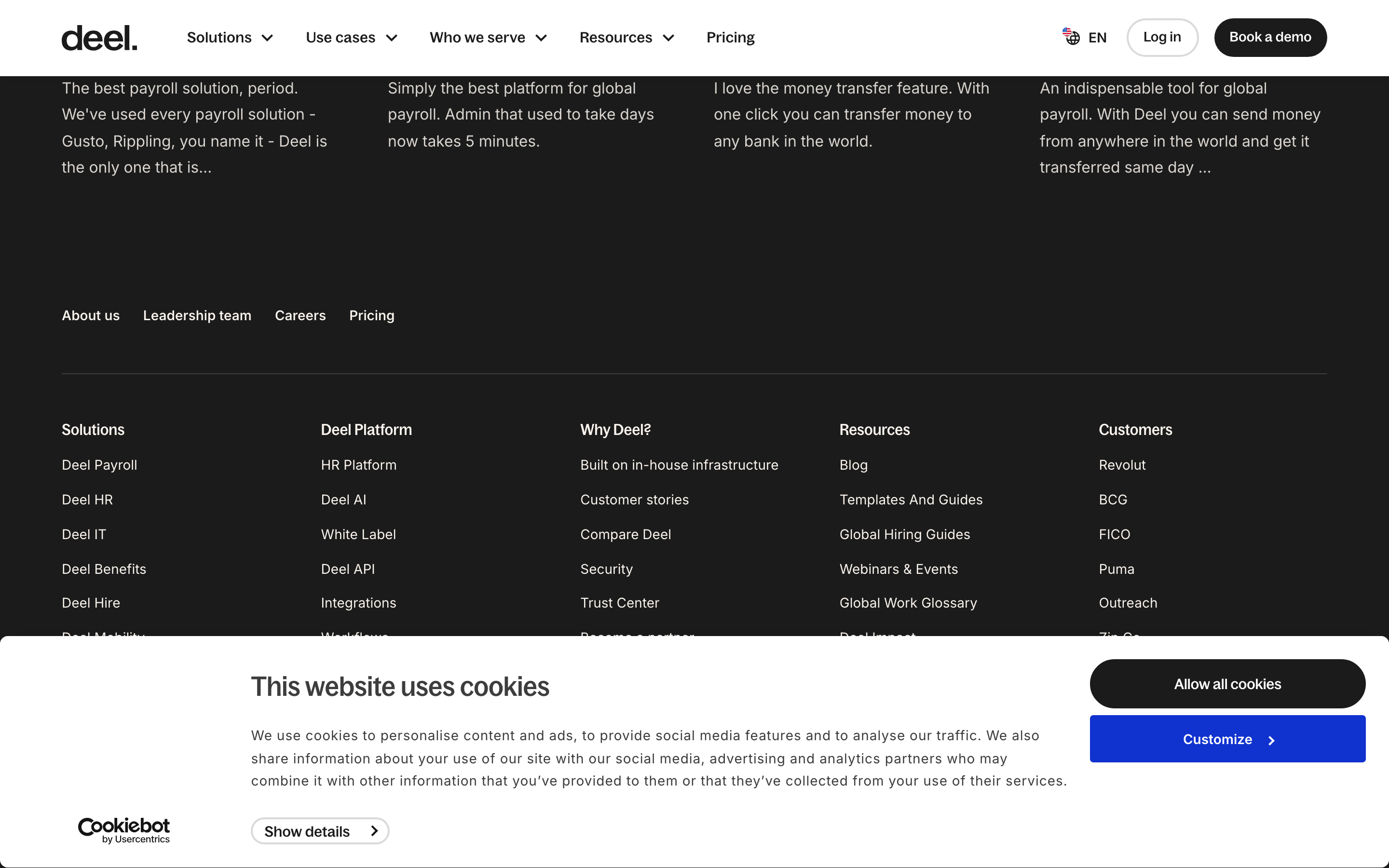Open Deel AI link
This screenshot has height=868, width=1389.
[x=343, y=500]
